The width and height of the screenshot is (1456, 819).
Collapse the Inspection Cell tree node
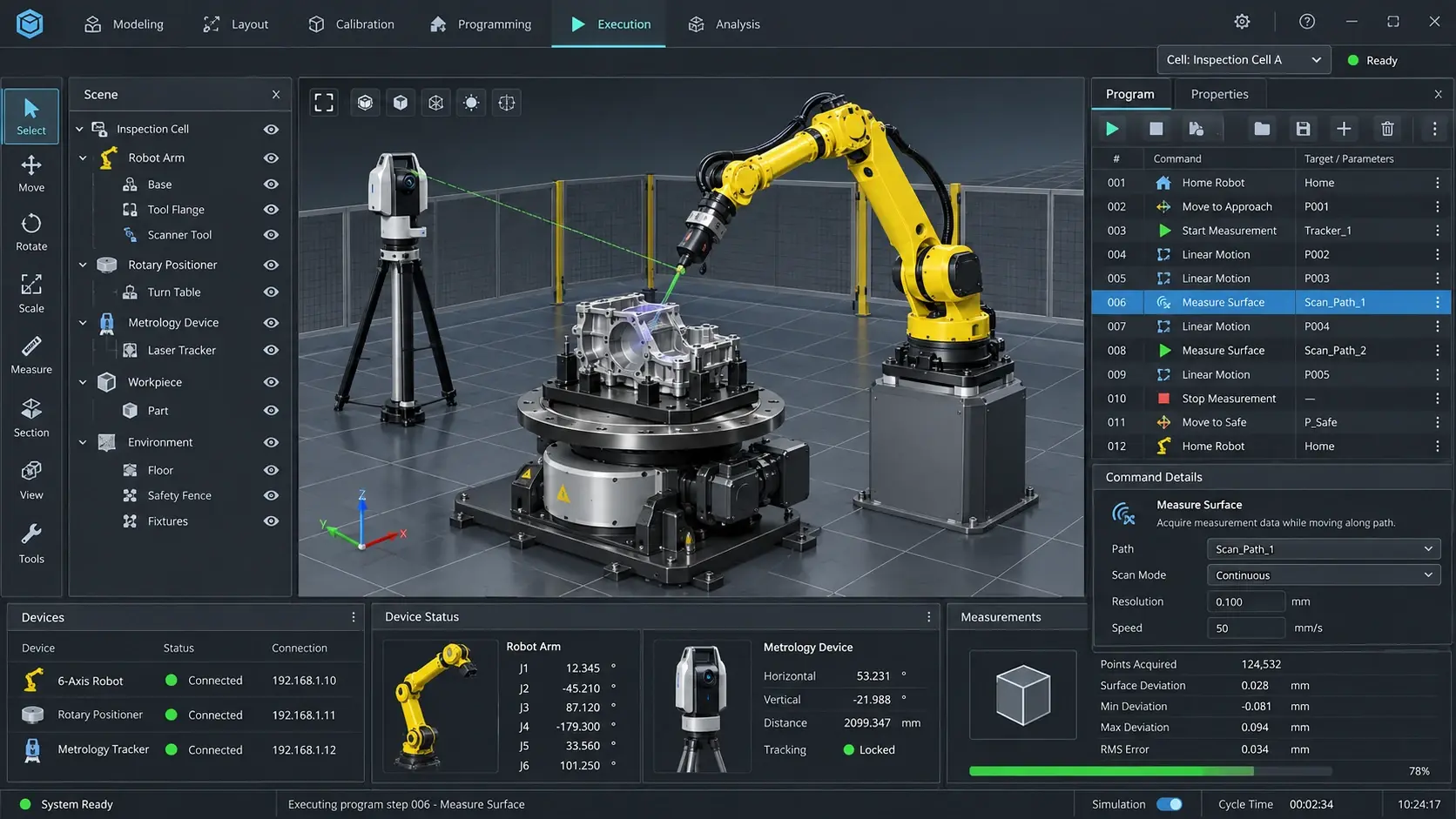79,129
